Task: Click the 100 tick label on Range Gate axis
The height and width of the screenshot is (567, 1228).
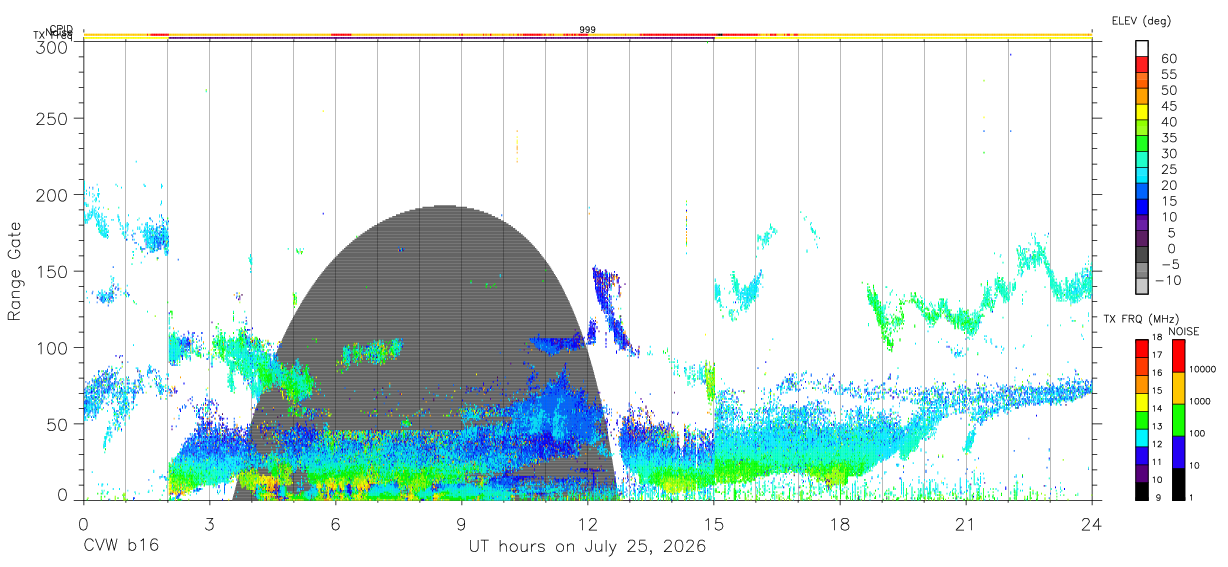Action: [x=55, y=347]
